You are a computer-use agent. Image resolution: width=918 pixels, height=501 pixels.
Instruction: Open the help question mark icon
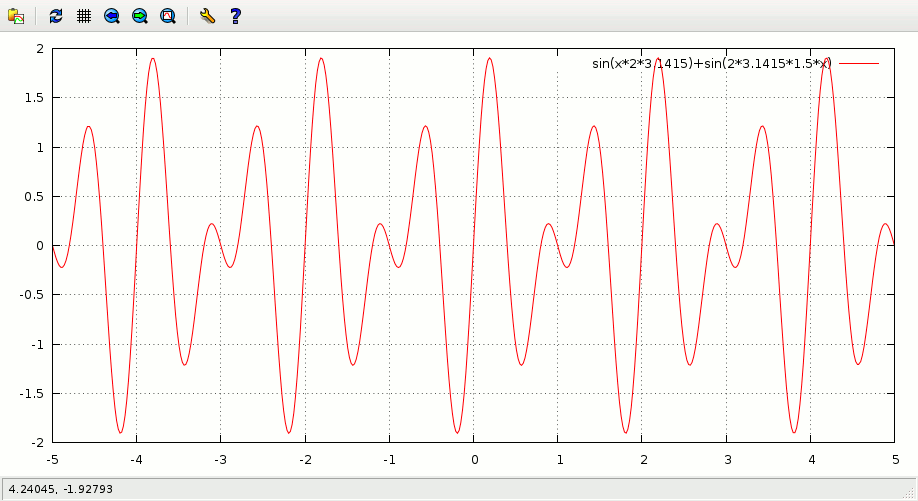click(x=235, y=16)
